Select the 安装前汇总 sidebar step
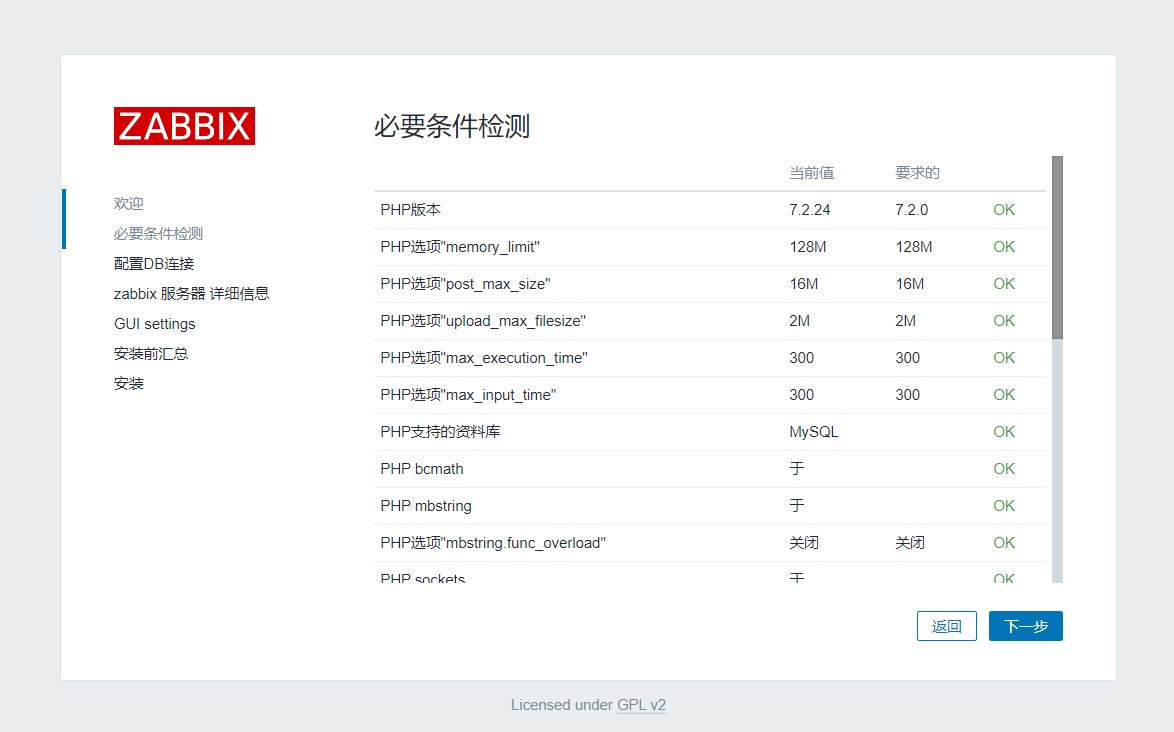Viewport: 1174px width, 732px height. click(x=150, y=353)
